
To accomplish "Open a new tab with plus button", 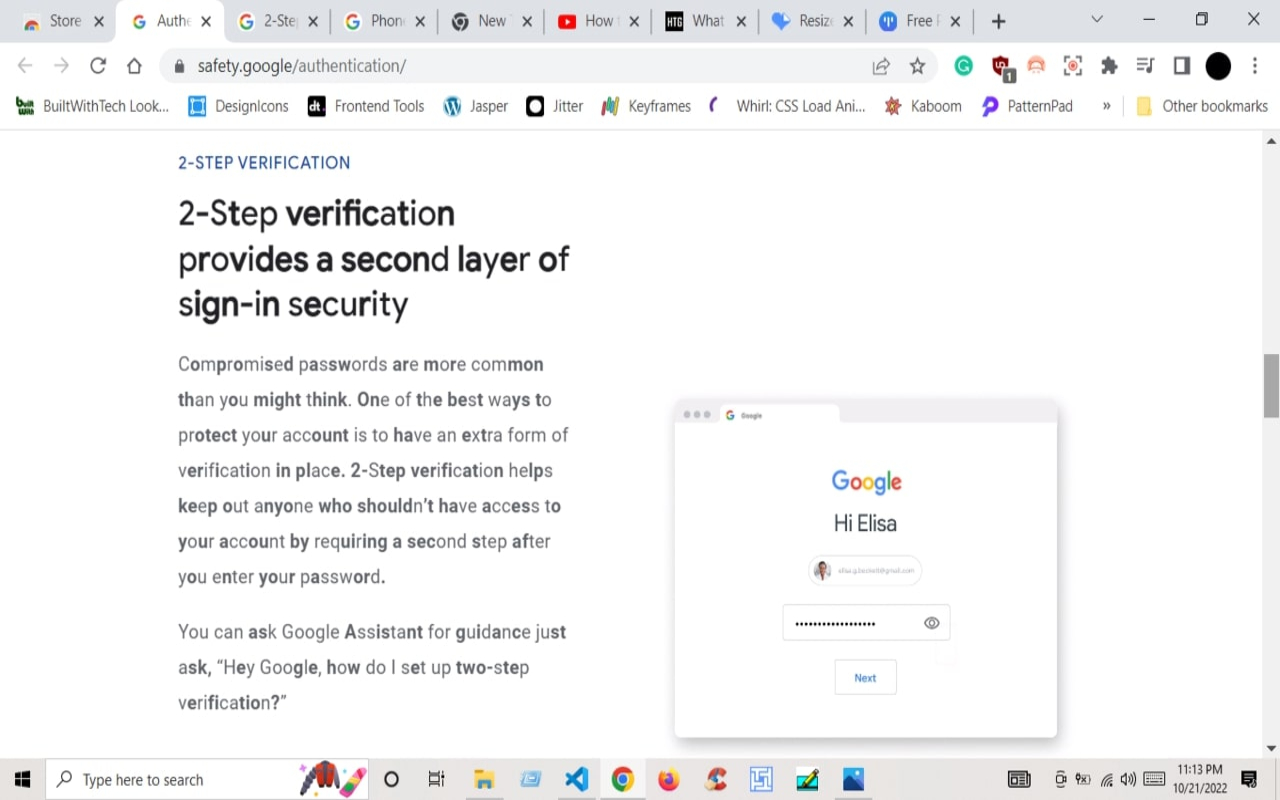I will click(x=998, y=21).
